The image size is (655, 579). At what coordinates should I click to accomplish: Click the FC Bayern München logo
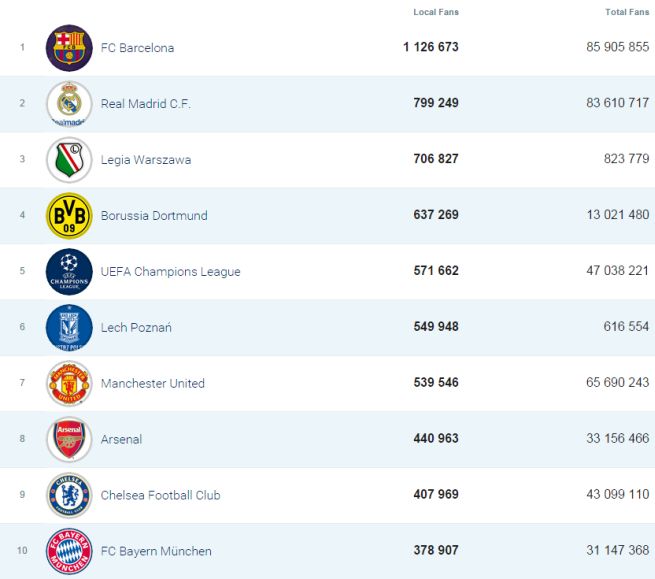click(x=69, y=551)
